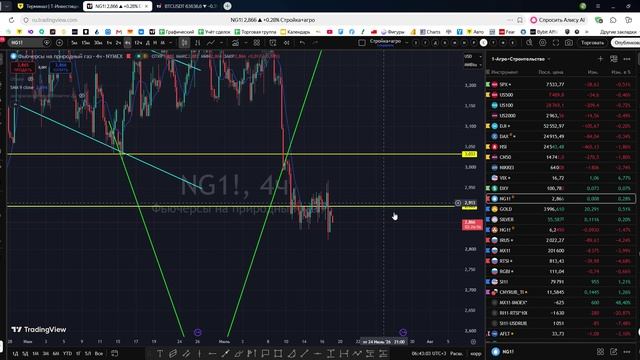
Task: Open the go-to-date calendar icon
Action: [x=115, y=353]
